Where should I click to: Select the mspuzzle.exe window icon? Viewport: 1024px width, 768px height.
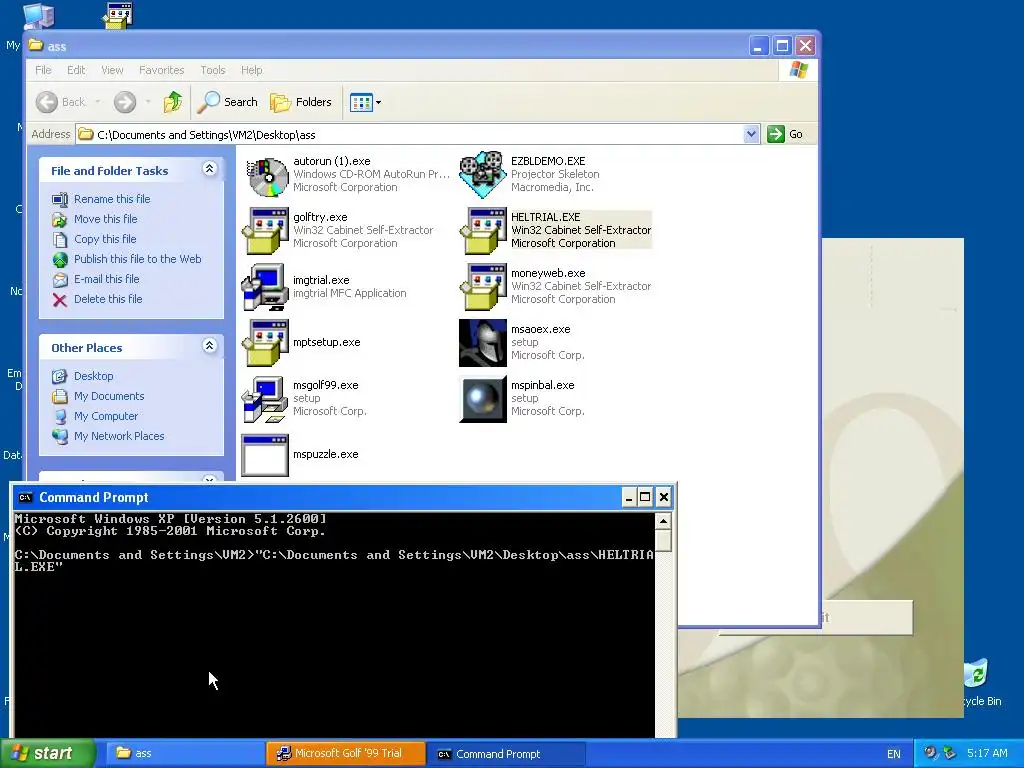tap(265, 455)
